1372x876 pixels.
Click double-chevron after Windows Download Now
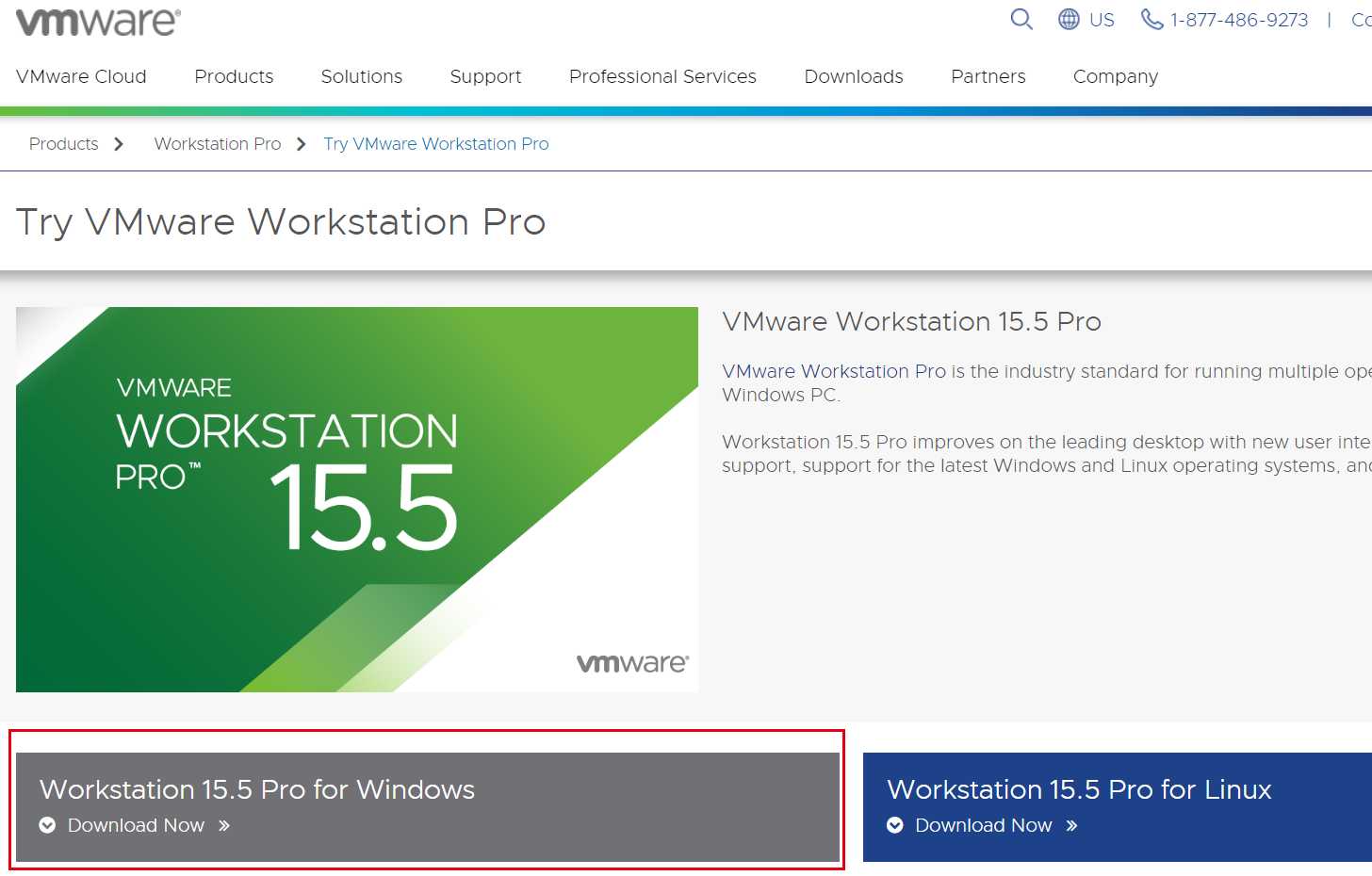[x=224, y=826]
